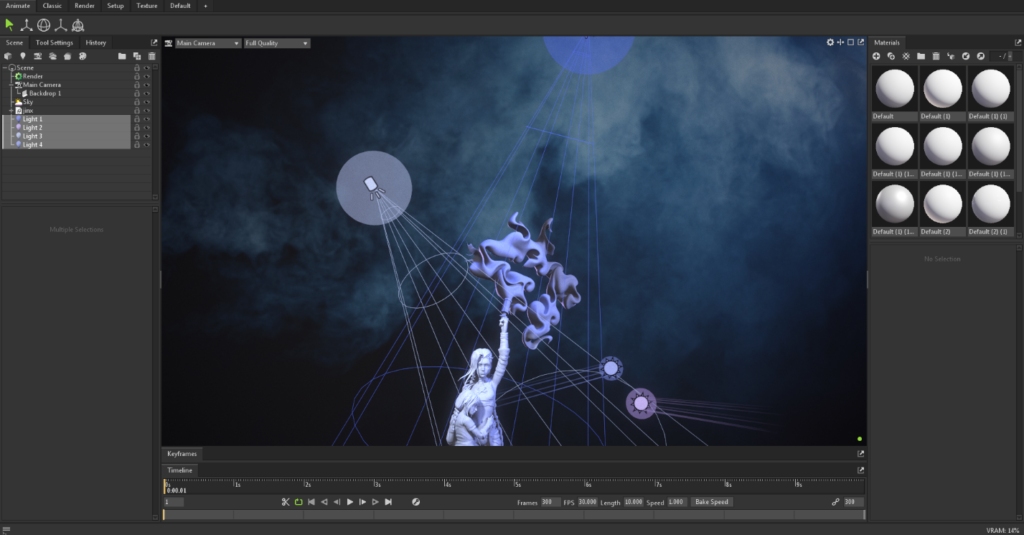
Task: Click the remove unused materials icon
Action: [906, 56]
